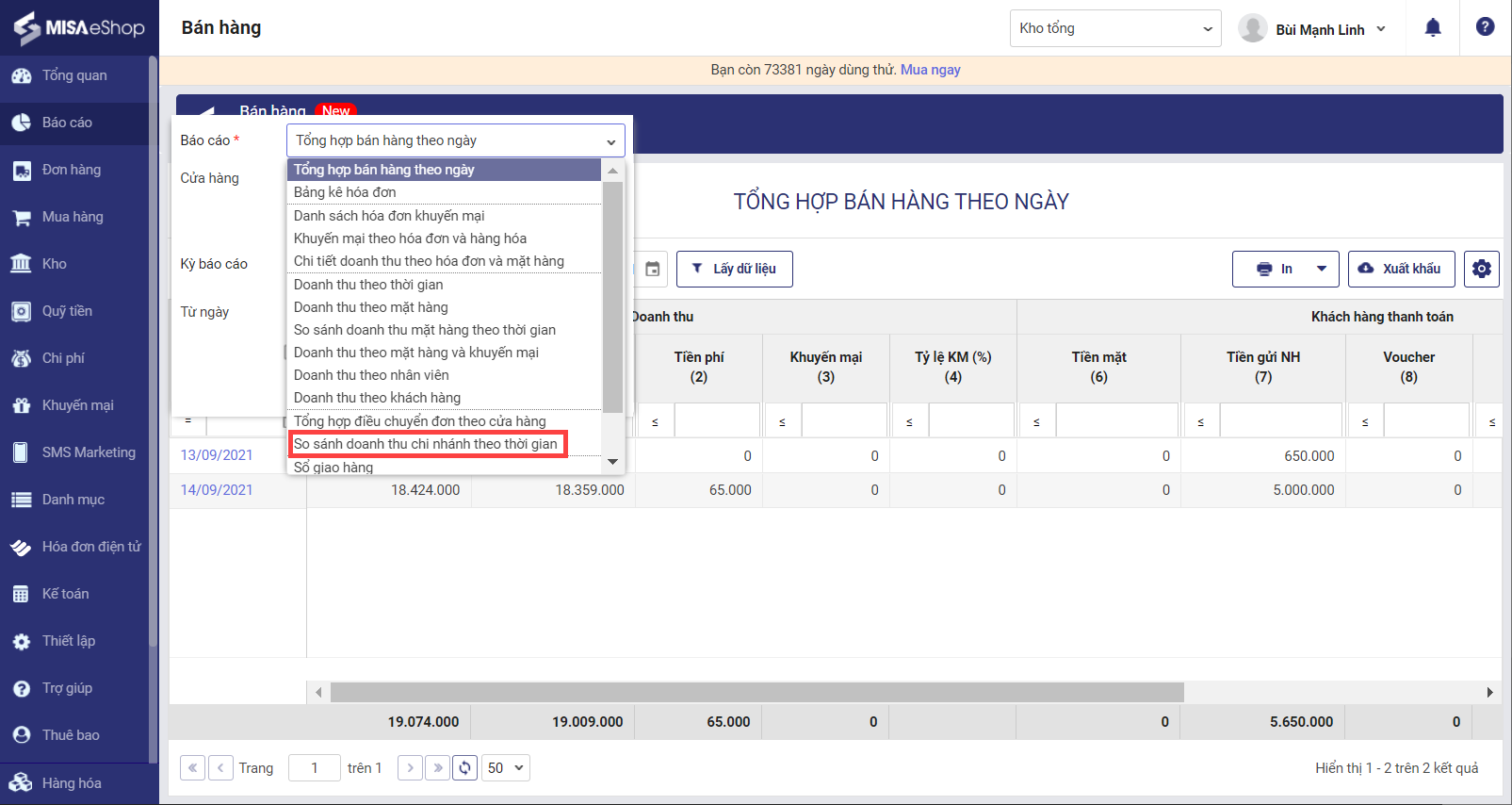Go to the last page arrow
The width and height of the screenshot is (1512, 805).
tap(437, 767)
